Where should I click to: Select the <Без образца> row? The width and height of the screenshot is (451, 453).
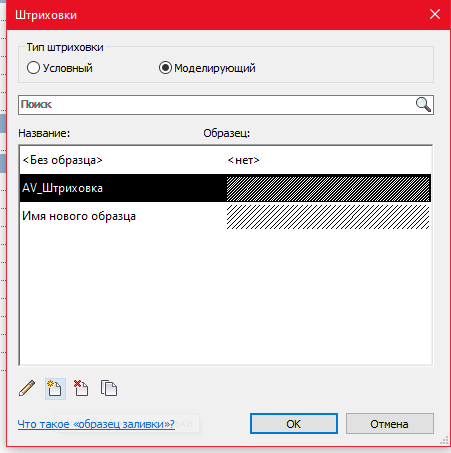(x=225, y=160)
